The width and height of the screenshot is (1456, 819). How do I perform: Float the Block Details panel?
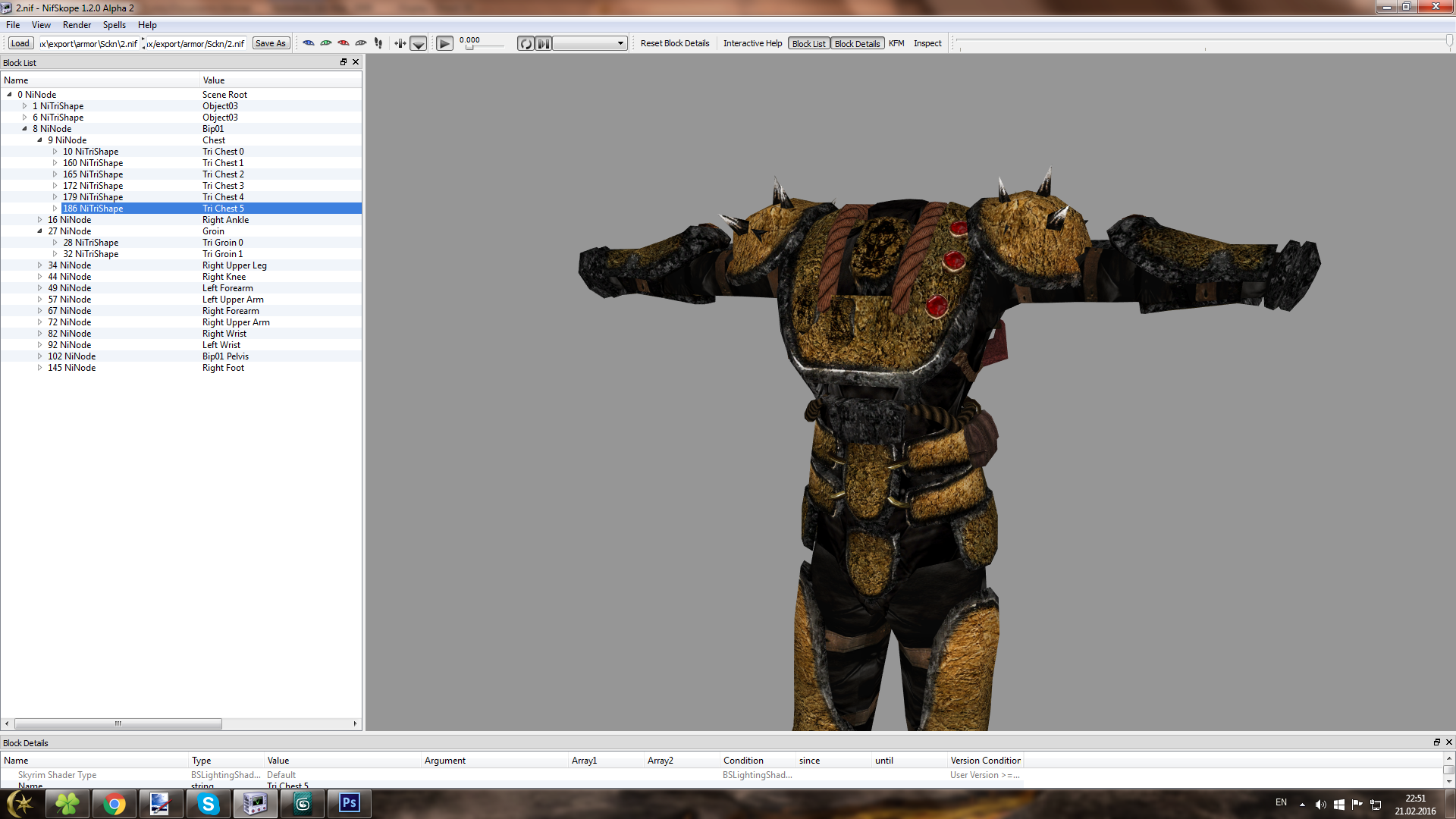click(1436, 742)
